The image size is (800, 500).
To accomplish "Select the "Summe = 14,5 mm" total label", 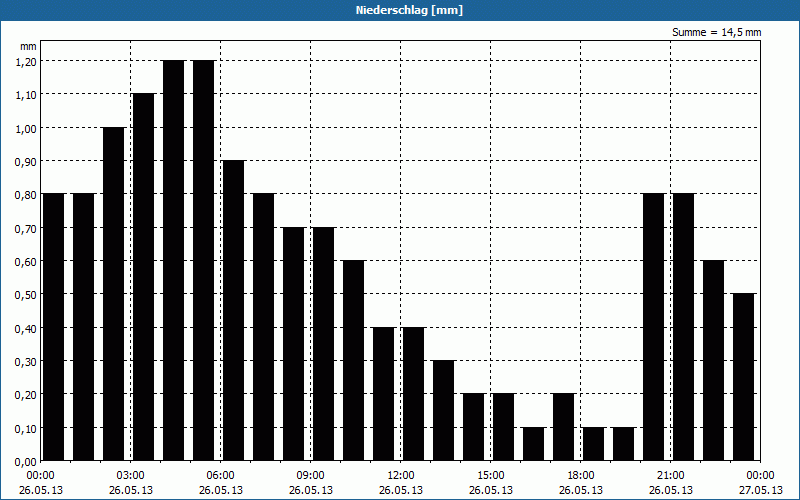I will point(716,33).
